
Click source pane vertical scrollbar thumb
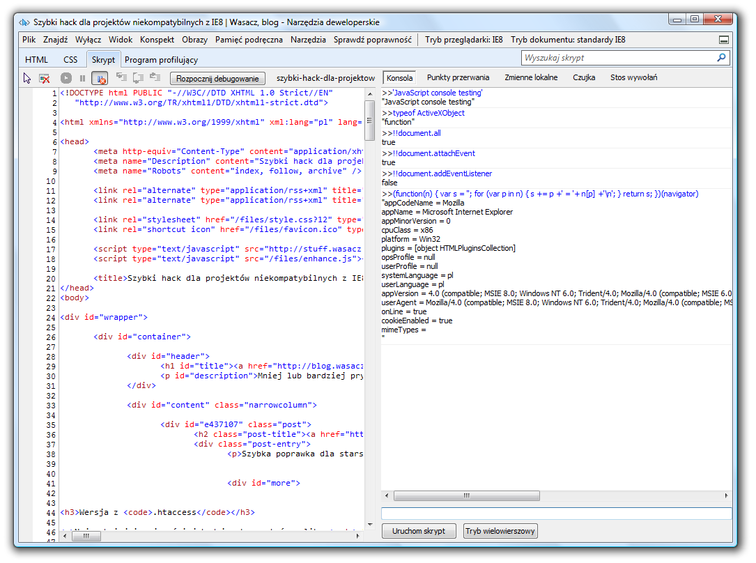370,121
